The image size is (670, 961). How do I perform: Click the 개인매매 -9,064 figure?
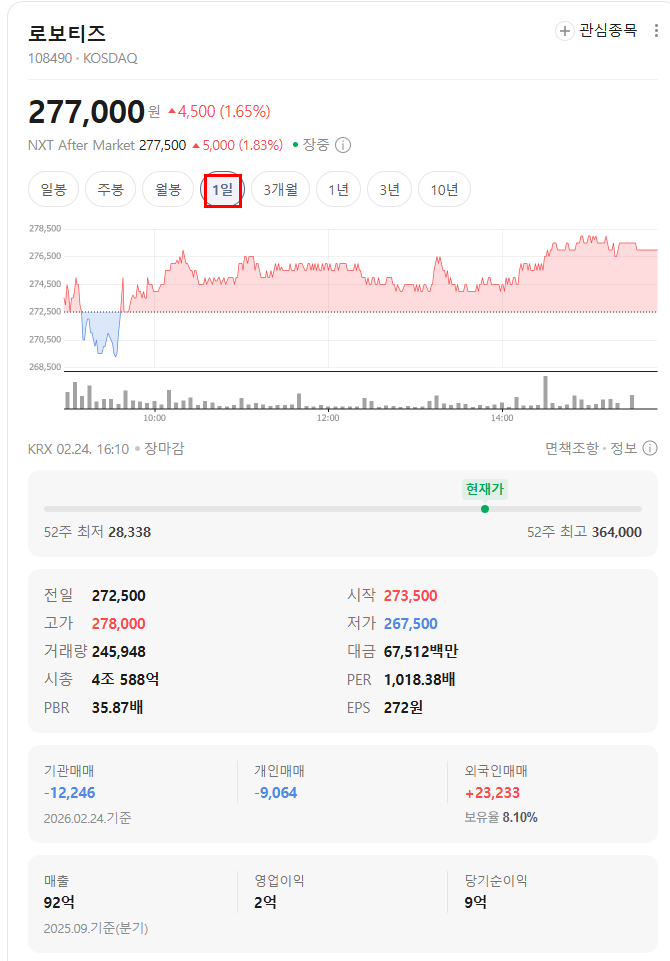pyautogui.click(x=275, y=793)
